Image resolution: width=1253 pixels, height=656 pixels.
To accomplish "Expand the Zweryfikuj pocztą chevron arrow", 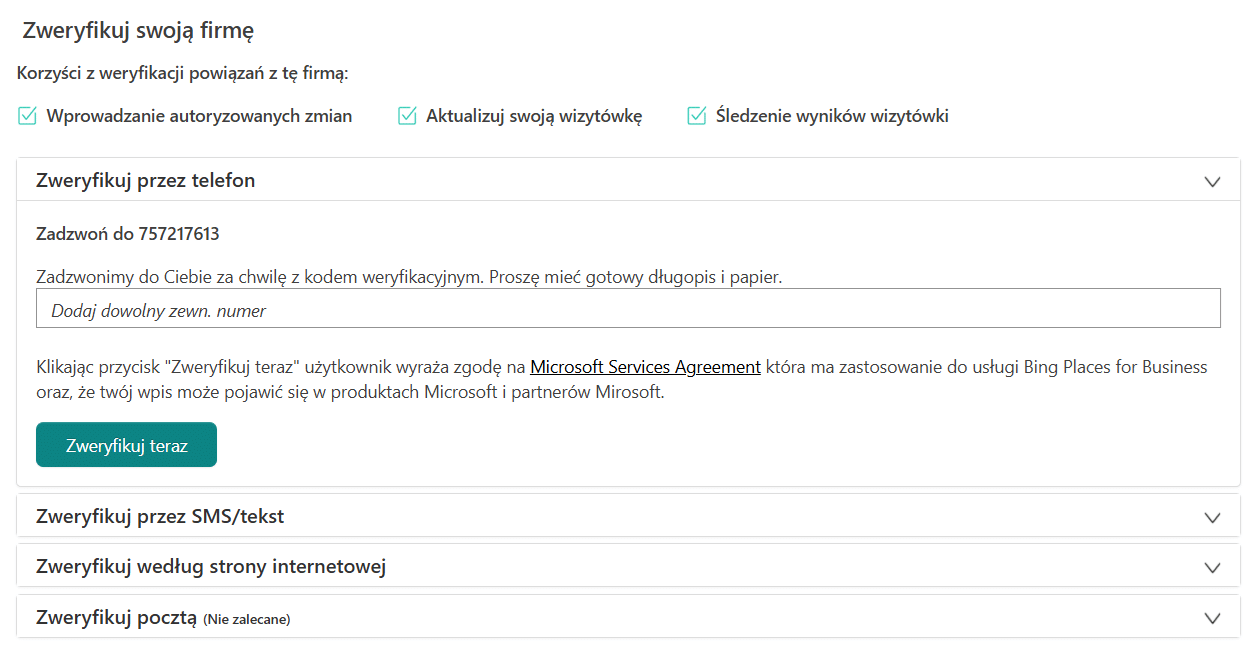I will click(x=1213, y=618).
